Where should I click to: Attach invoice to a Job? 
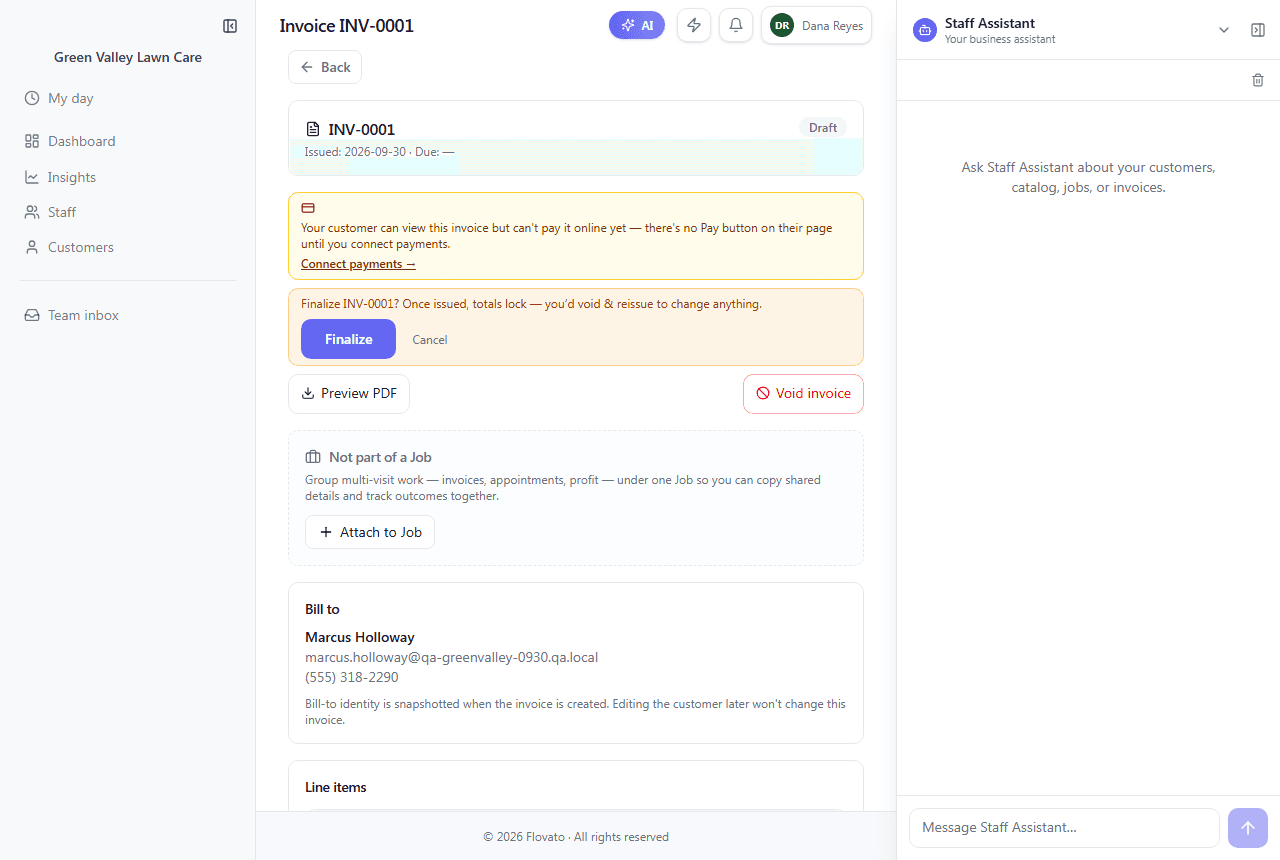pyautogui.click(x=370, y=532)
